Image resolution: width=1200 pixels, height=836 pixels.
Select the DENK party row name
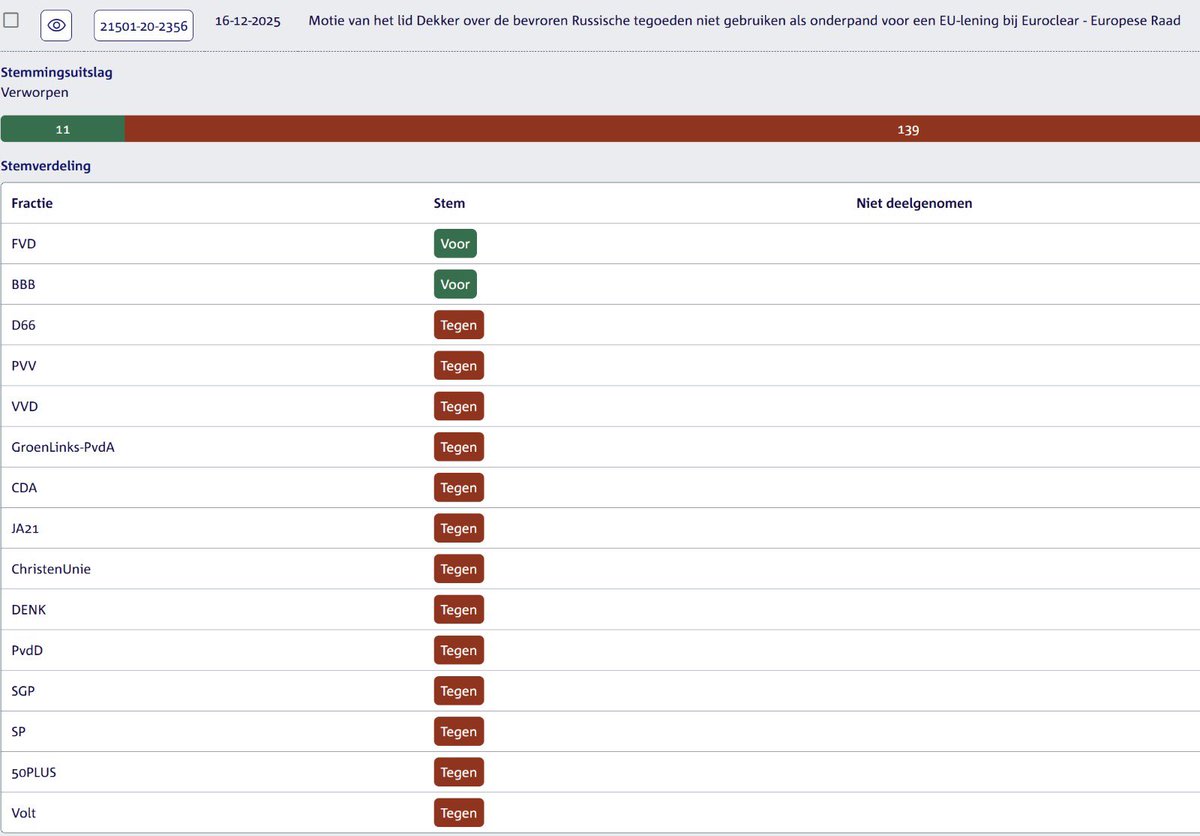click(29, 610)
